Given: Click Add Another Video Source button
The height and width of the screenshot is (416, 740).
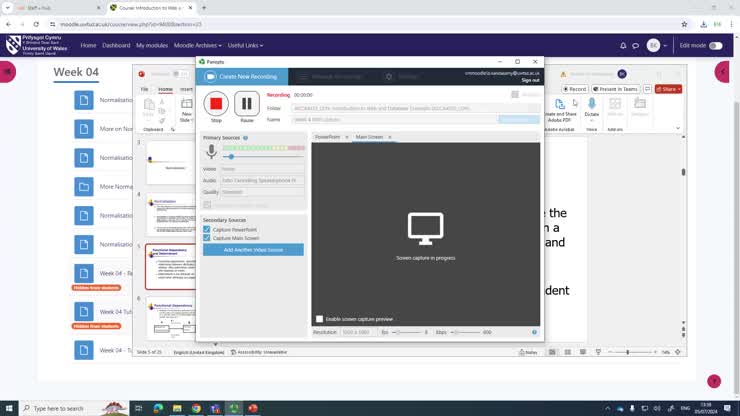Looking at the screenshot, I should click(253, 249).
